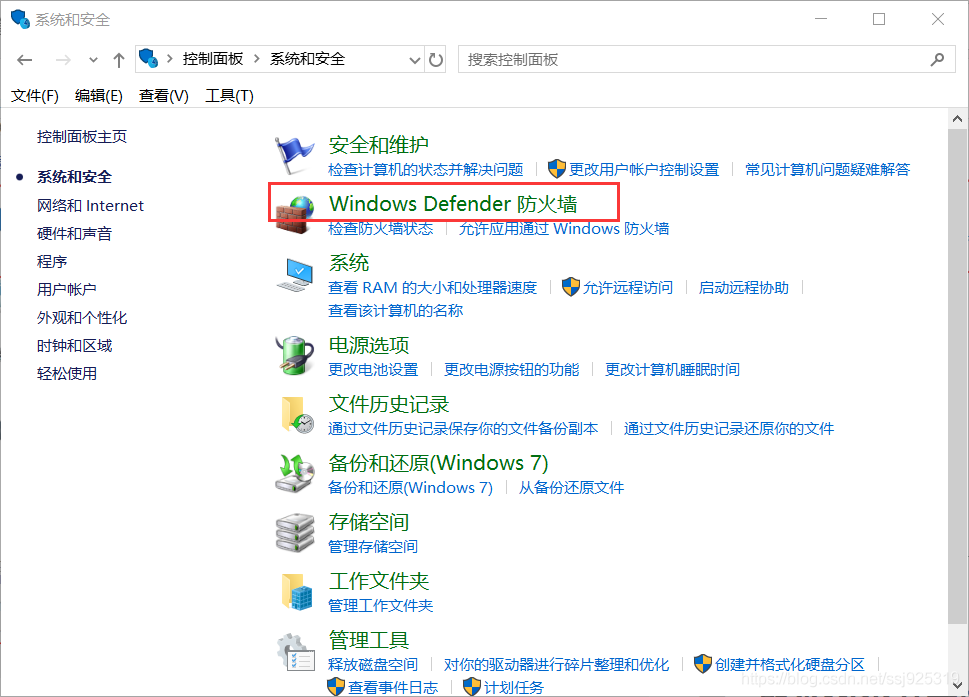The width and height of the screenshot is (969, 697).
Task: Click 释放磁盘空间 link
Action: pos(373,664)
